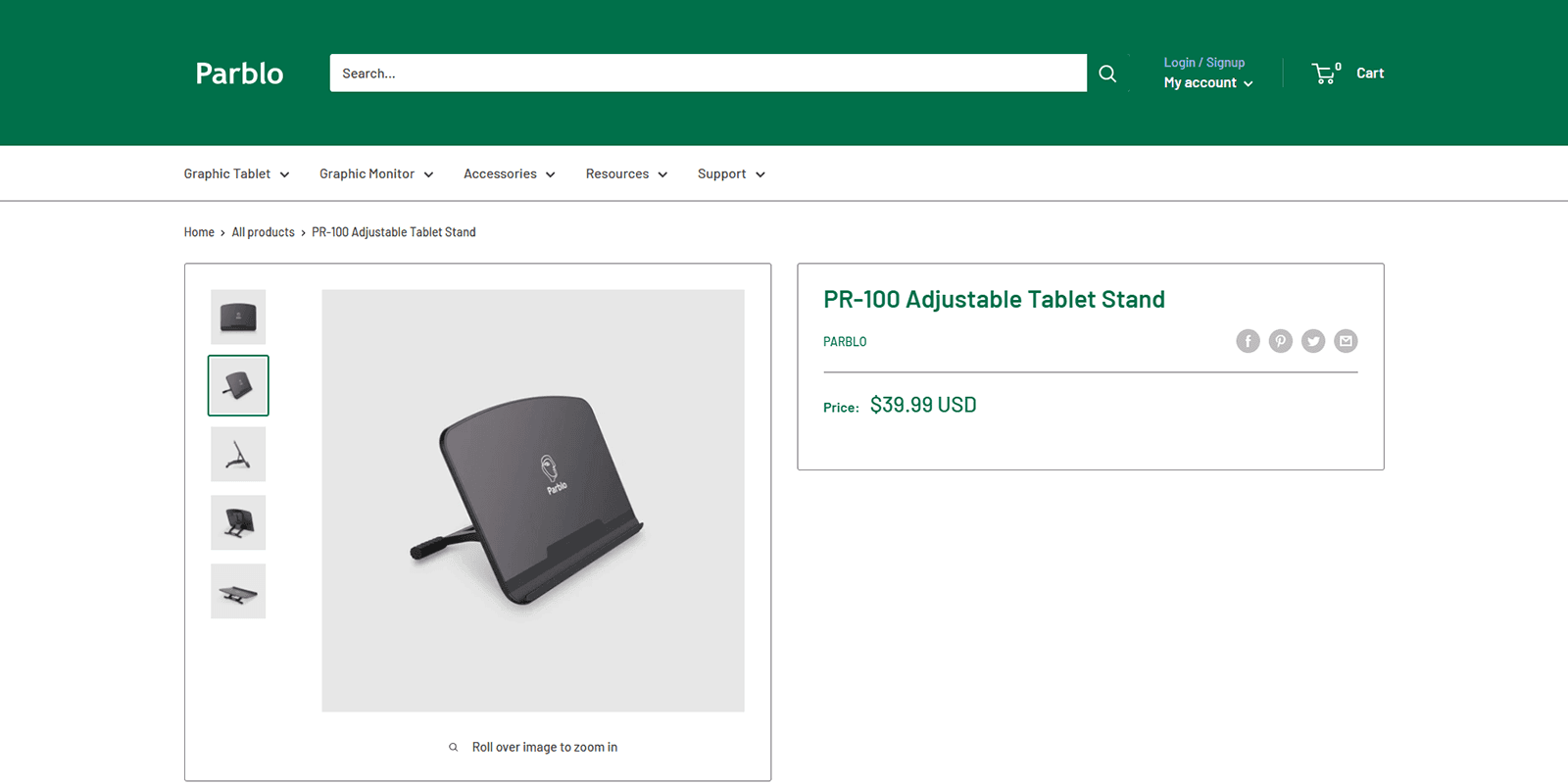The width and height of the screenshot is (1568, 784).
Task: Open the Accessories menu
Action: [509, 173]
